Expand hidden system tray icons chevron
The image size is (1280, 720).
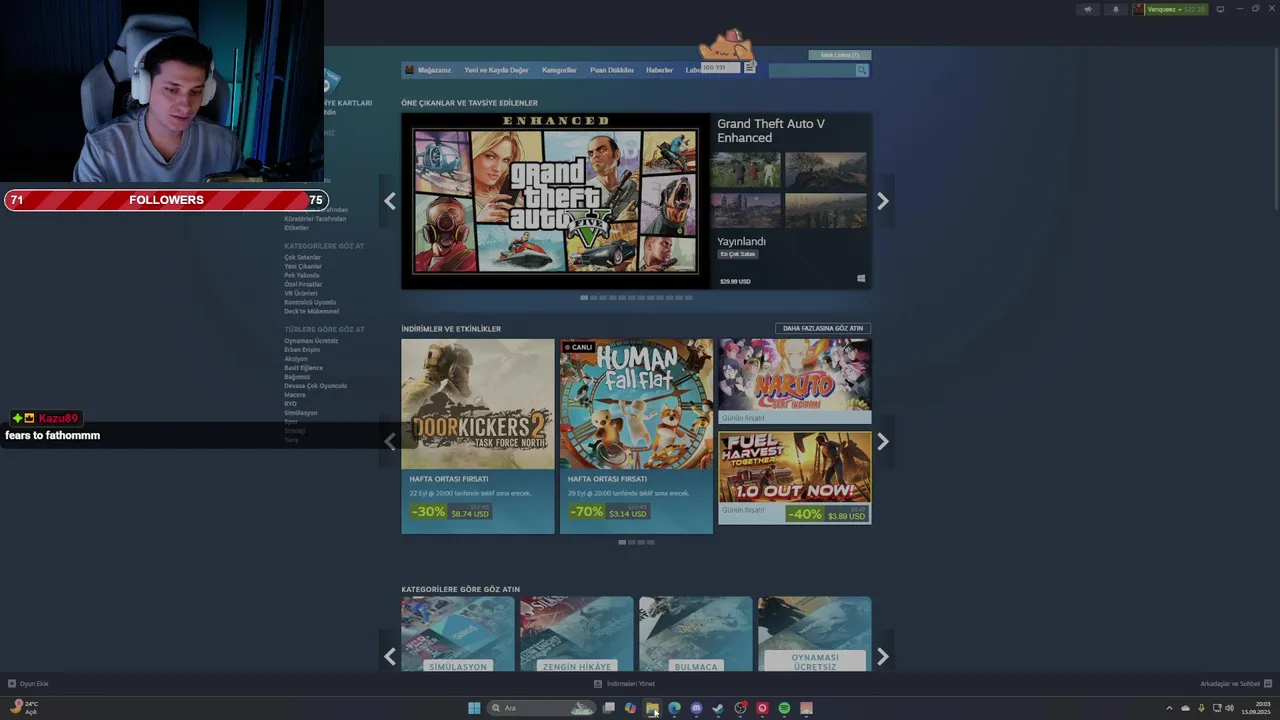tap(1169, 708)
